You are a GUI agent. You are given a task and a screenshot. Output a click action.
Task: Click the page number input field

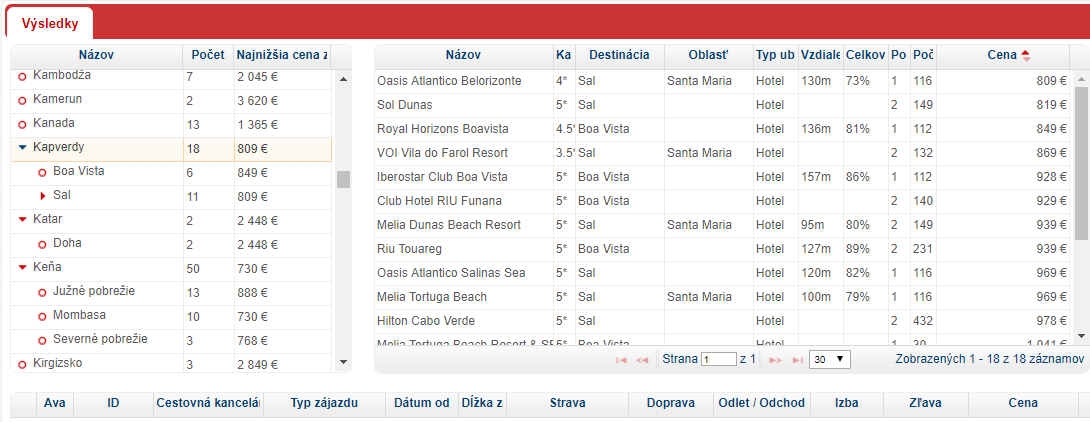[719, 359]
